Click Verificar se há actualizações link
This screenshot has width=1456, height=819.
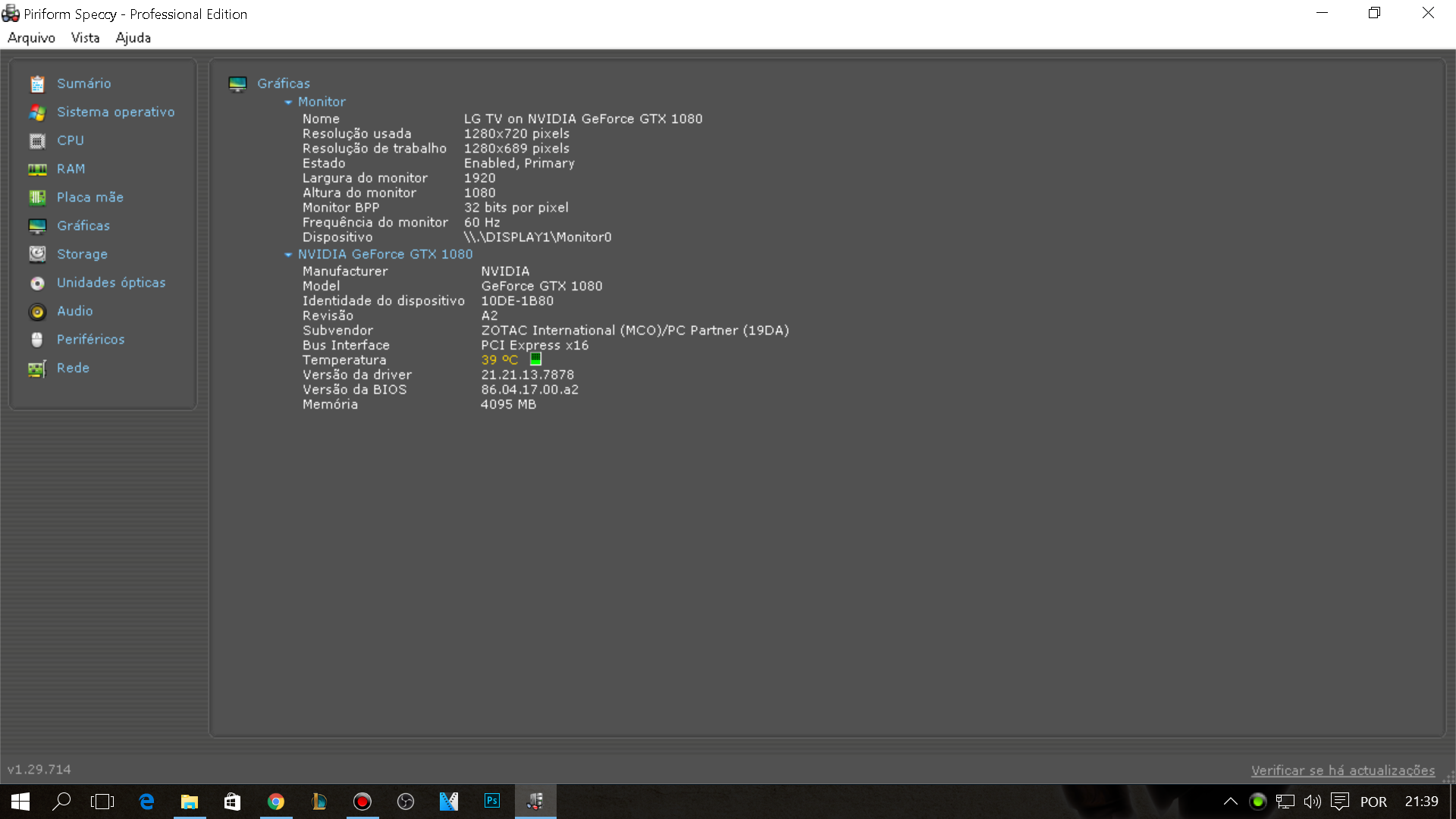1343,770
